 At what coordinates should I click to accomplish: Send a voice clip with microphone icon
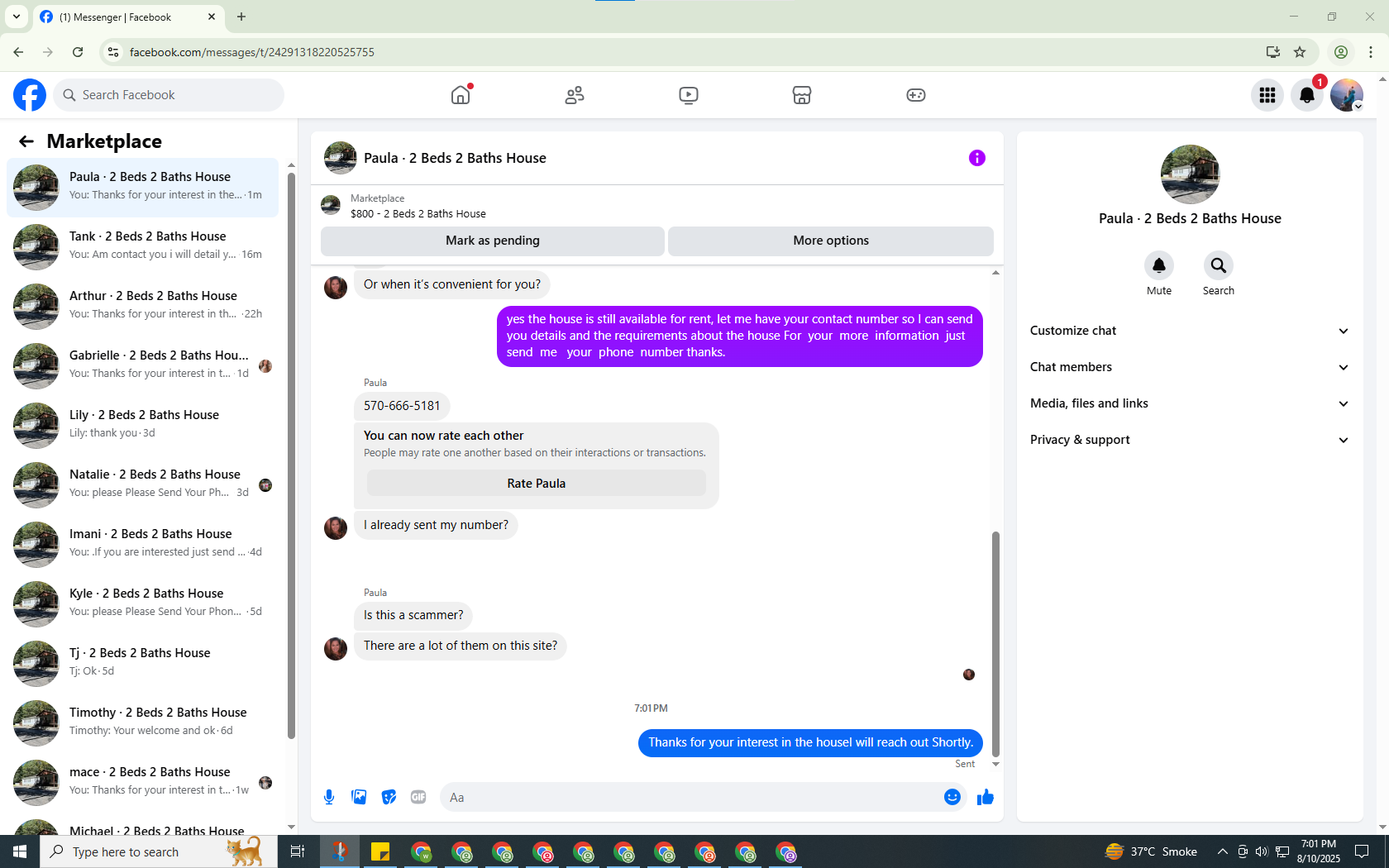329,797
